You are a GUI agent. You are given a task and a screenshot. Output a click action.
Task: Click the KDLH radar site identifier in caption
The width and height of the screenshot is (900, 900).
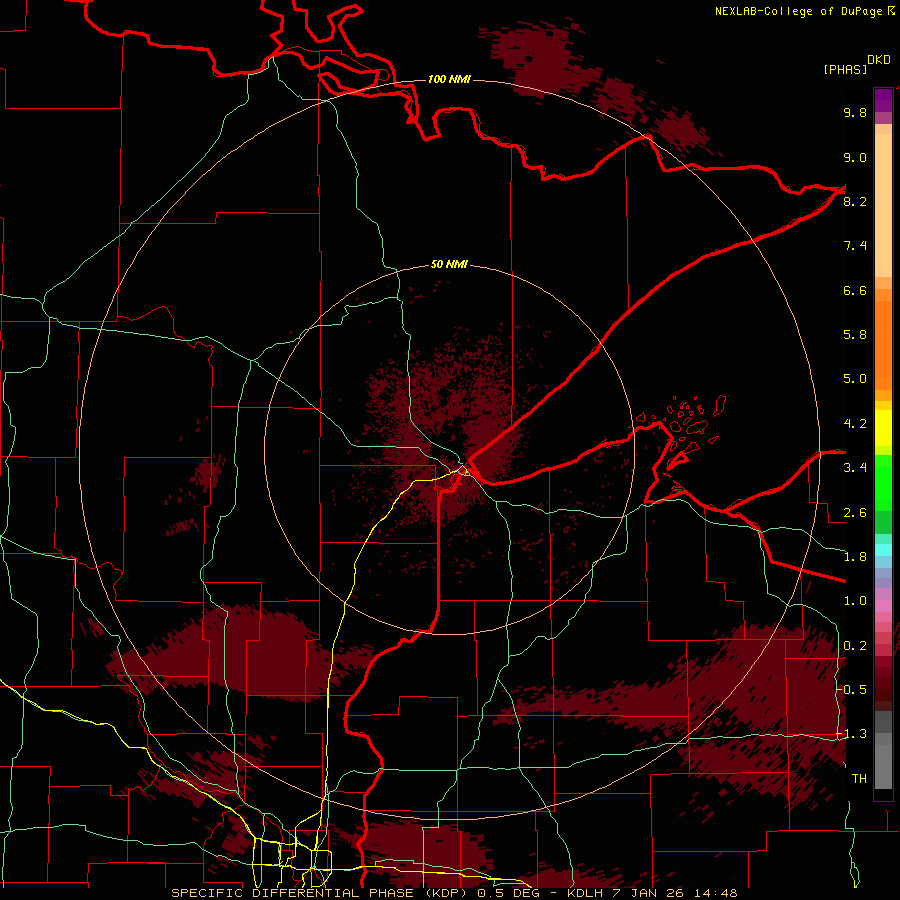coord(585,893)
